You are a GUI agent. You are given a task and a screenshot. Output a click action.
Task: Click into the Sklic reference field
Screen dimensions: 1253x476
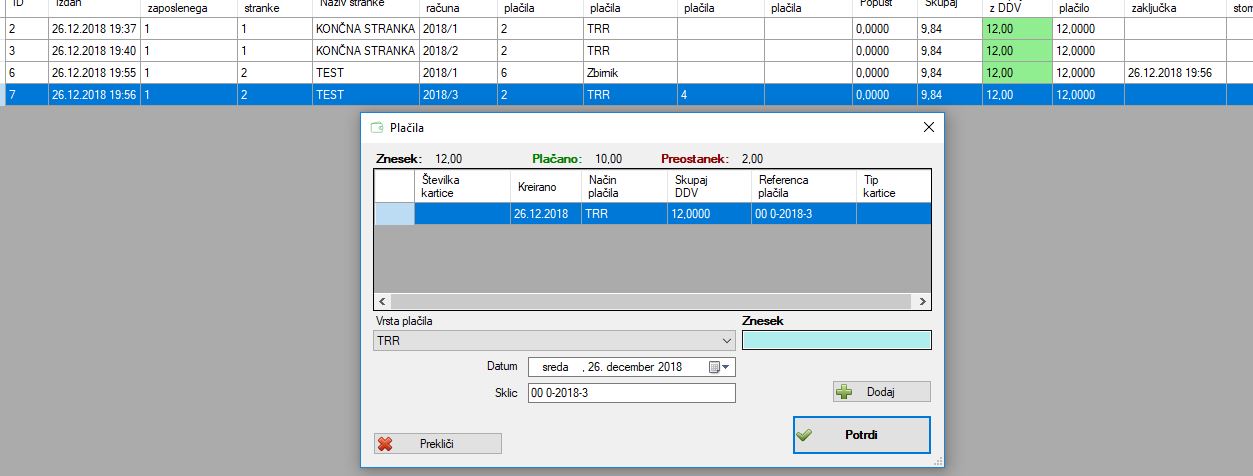pyautogui.click(x=630, y=393)
